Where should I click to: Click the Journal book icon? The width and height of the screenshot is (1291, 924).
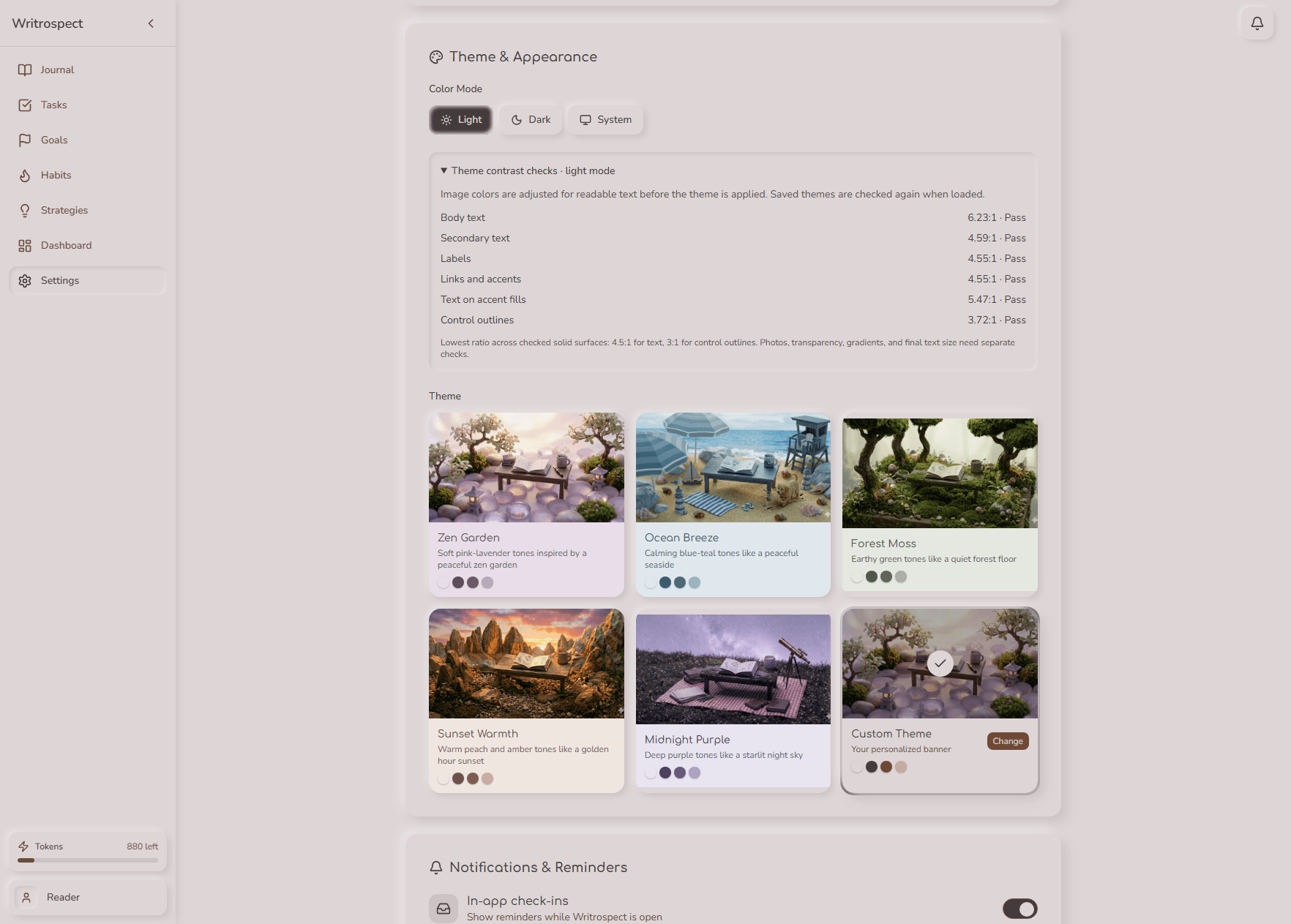click(x=25, y=70)
